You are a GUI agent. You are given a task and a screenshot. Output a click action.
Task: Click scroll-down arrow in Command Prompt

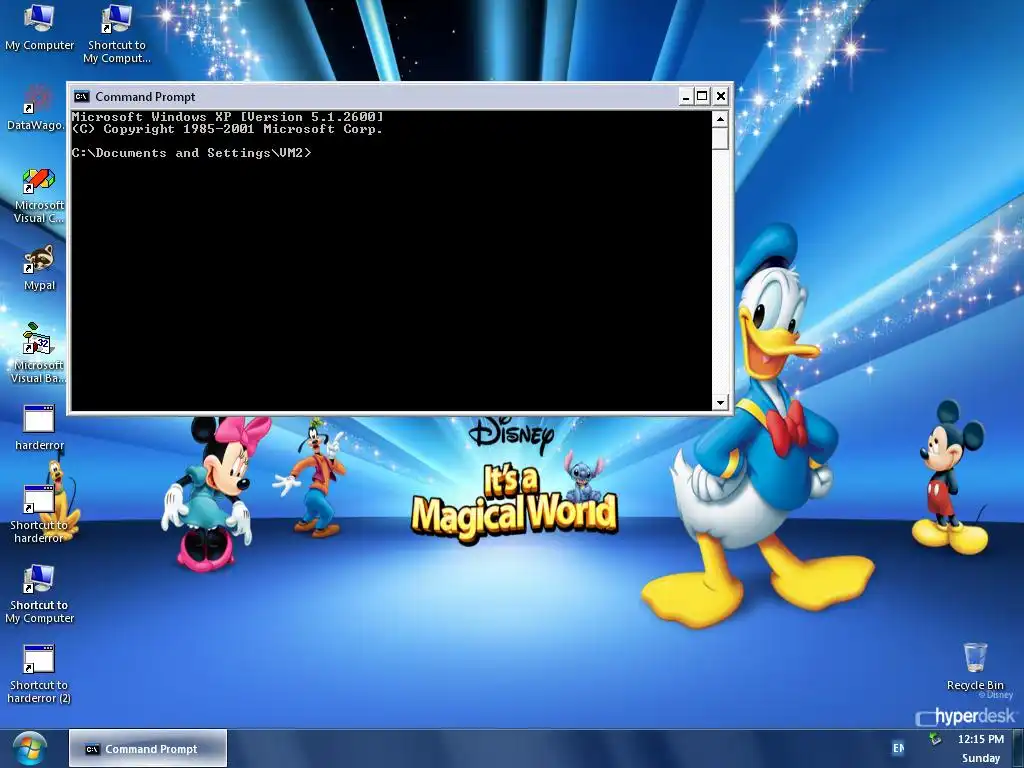(720, 402)
